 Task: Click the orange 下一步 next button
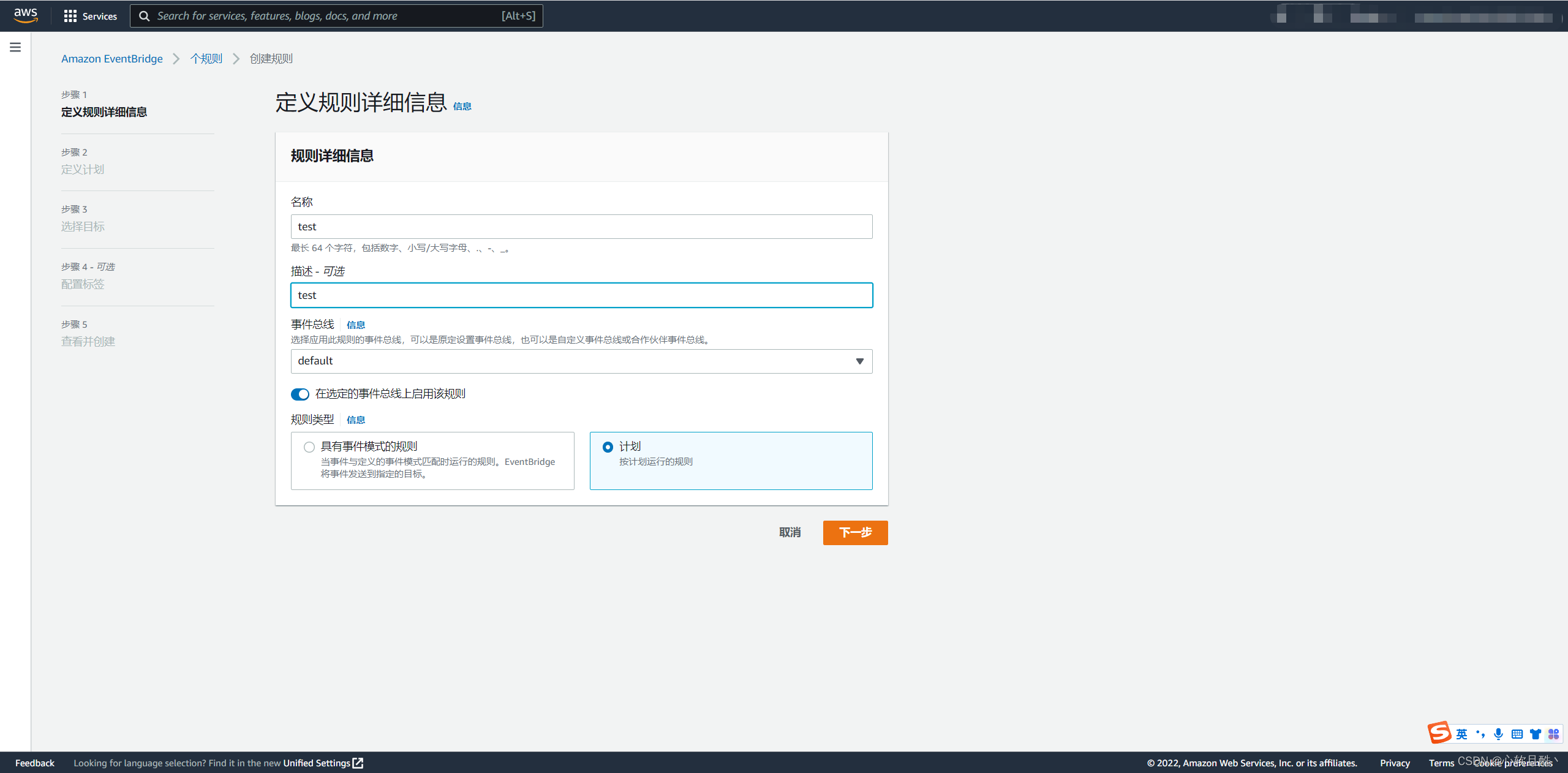pos(855,532)
